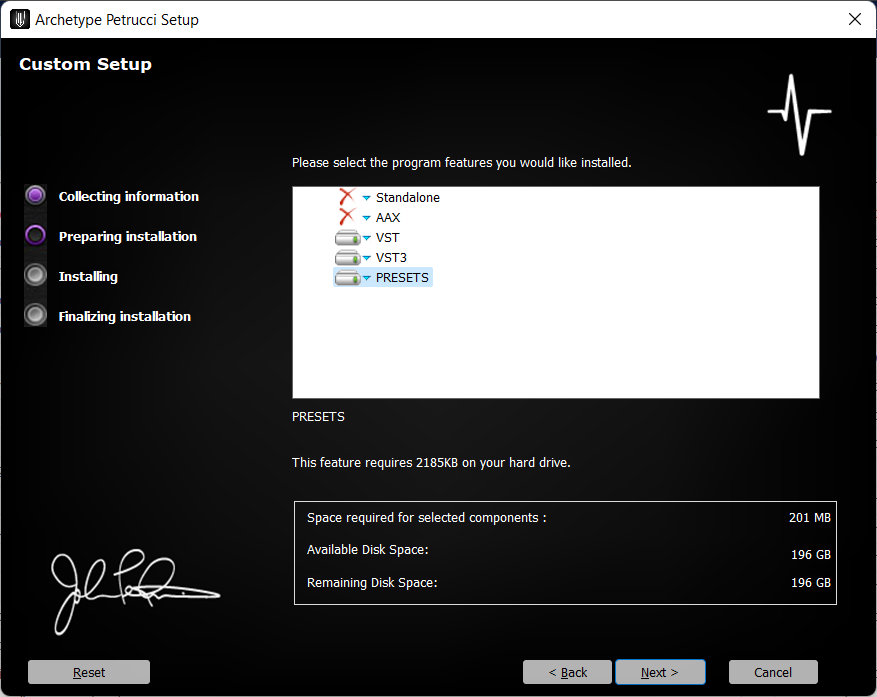The image size is (877, 697).
Task: Open the PRESETS feature dropdown arrow
Action: coord(367,278)
